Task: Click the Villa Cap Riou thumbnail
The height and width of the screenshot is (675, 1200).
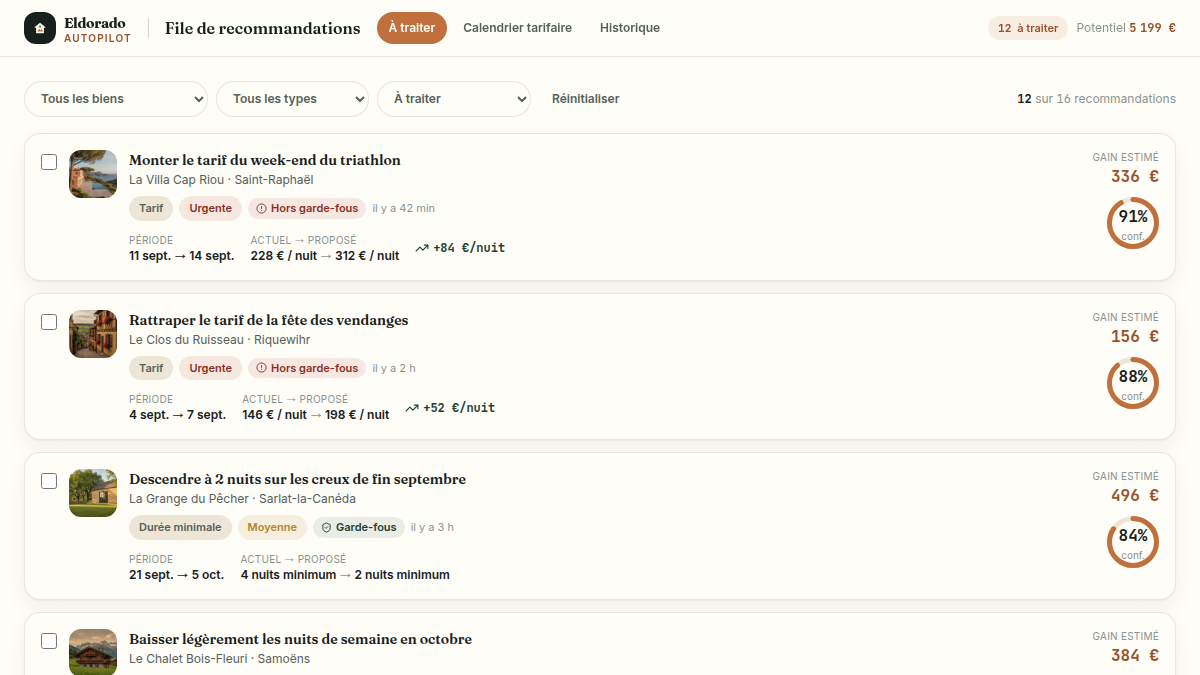Action: [x=93, y=174]
